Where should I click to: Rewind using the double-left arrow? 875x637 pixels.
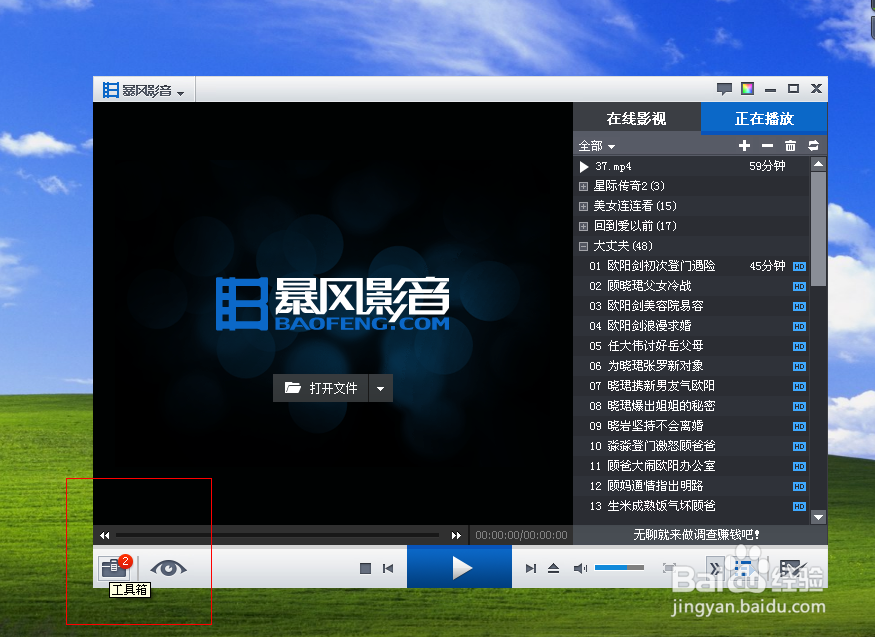pos(104,535)
